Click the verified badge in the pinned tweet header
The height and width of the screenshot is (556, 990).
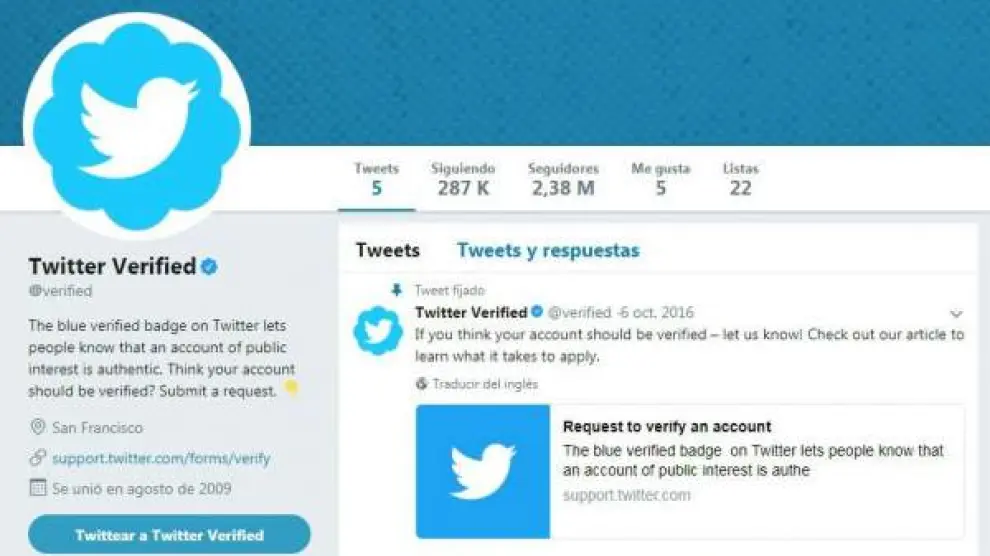pos(537,312)
